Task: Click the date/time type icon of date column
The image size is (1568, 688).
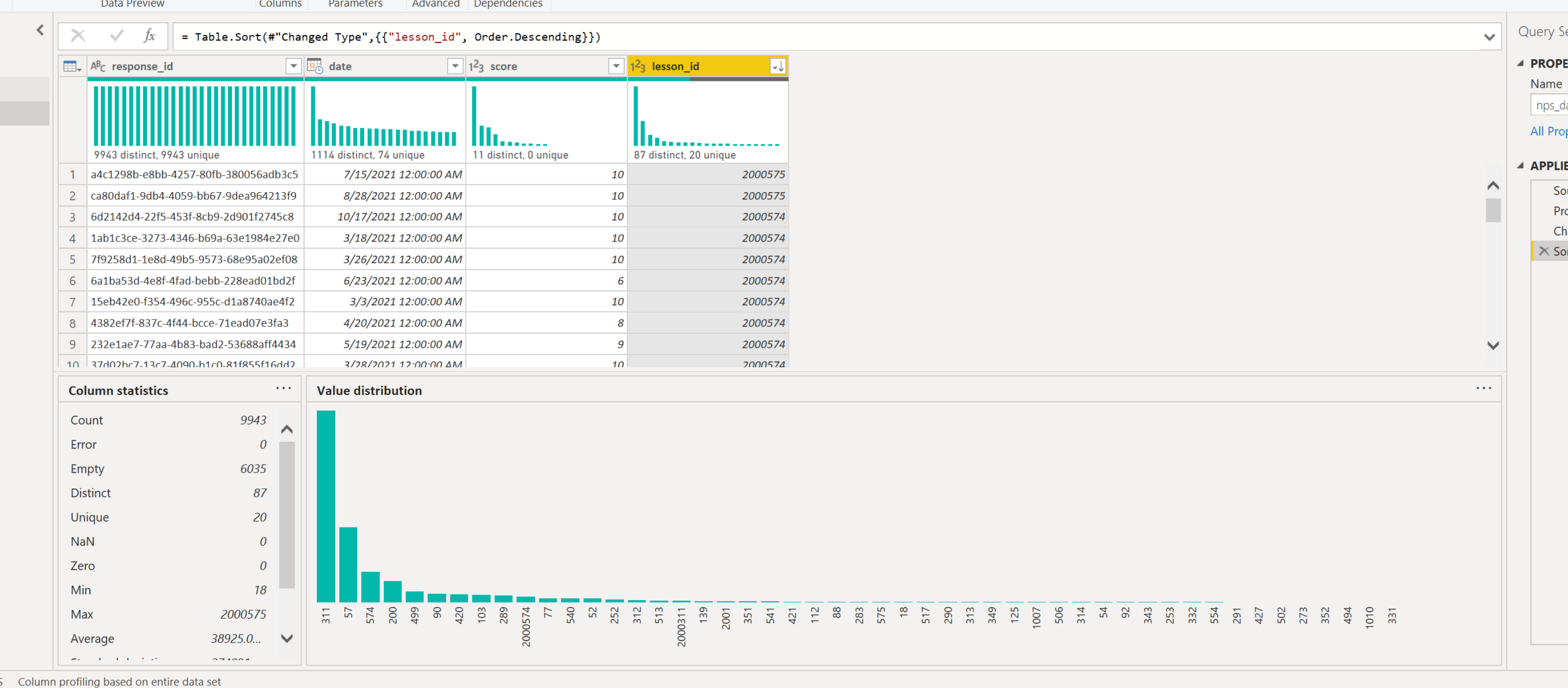Action: 315,66
